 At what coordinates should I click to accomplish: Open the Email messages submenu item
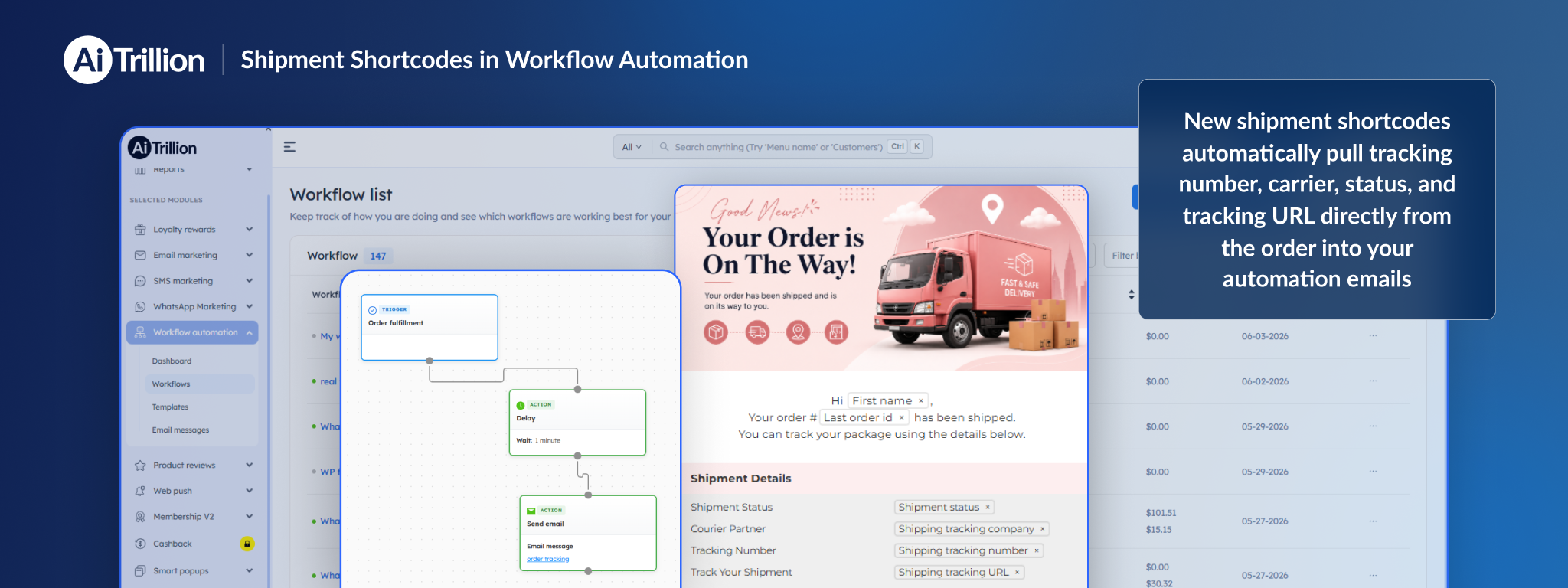181,430
